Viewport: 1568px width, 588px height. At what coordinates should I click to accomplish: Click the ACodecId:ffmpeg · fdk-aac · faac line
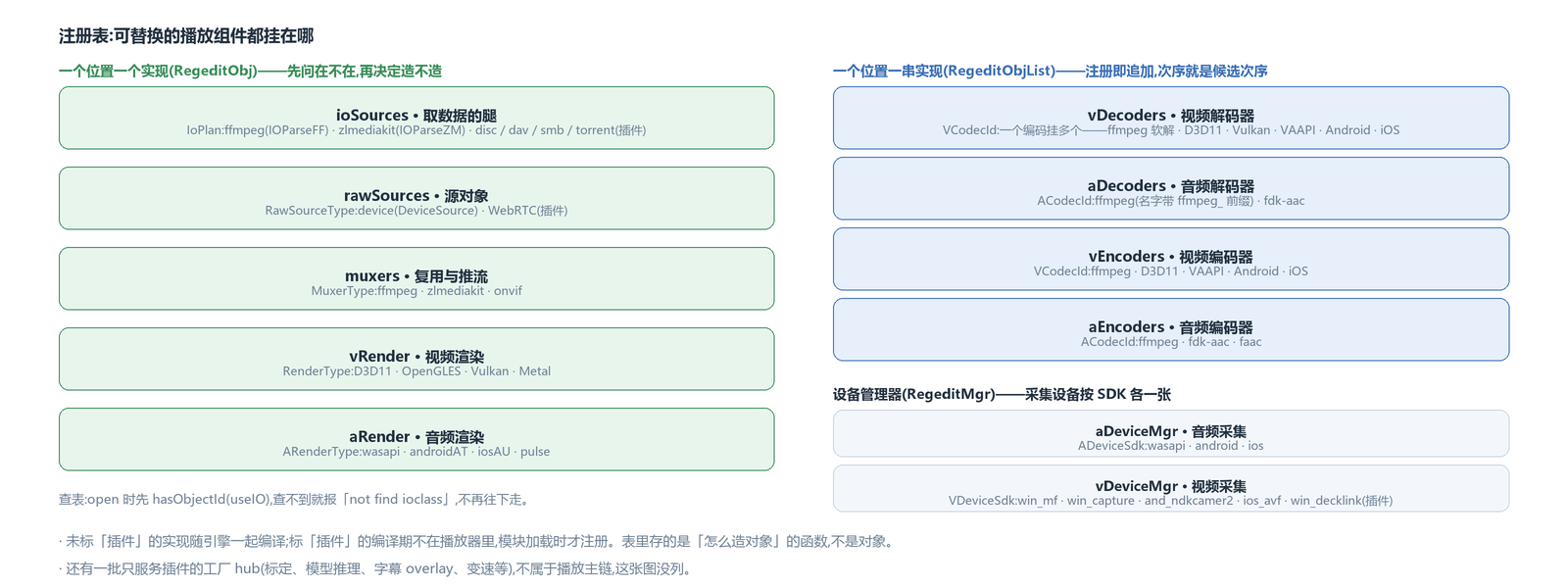pos(1171,342)
